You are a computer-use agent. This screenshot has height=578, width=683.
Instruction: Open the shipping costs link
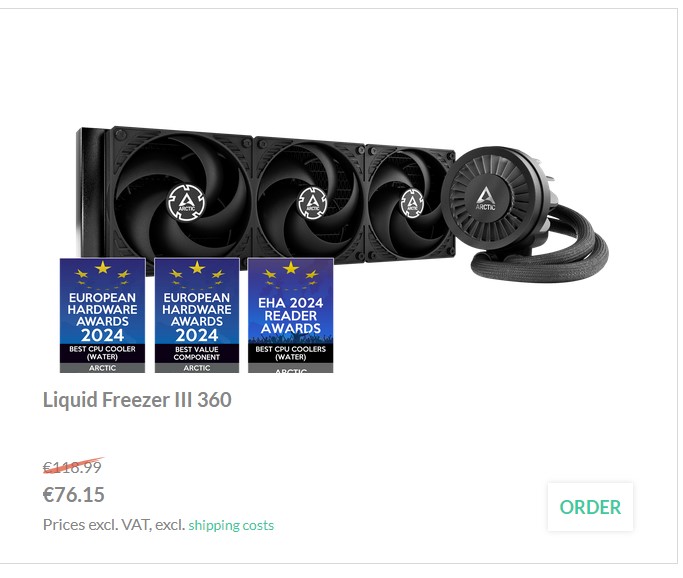coord(231,525)
